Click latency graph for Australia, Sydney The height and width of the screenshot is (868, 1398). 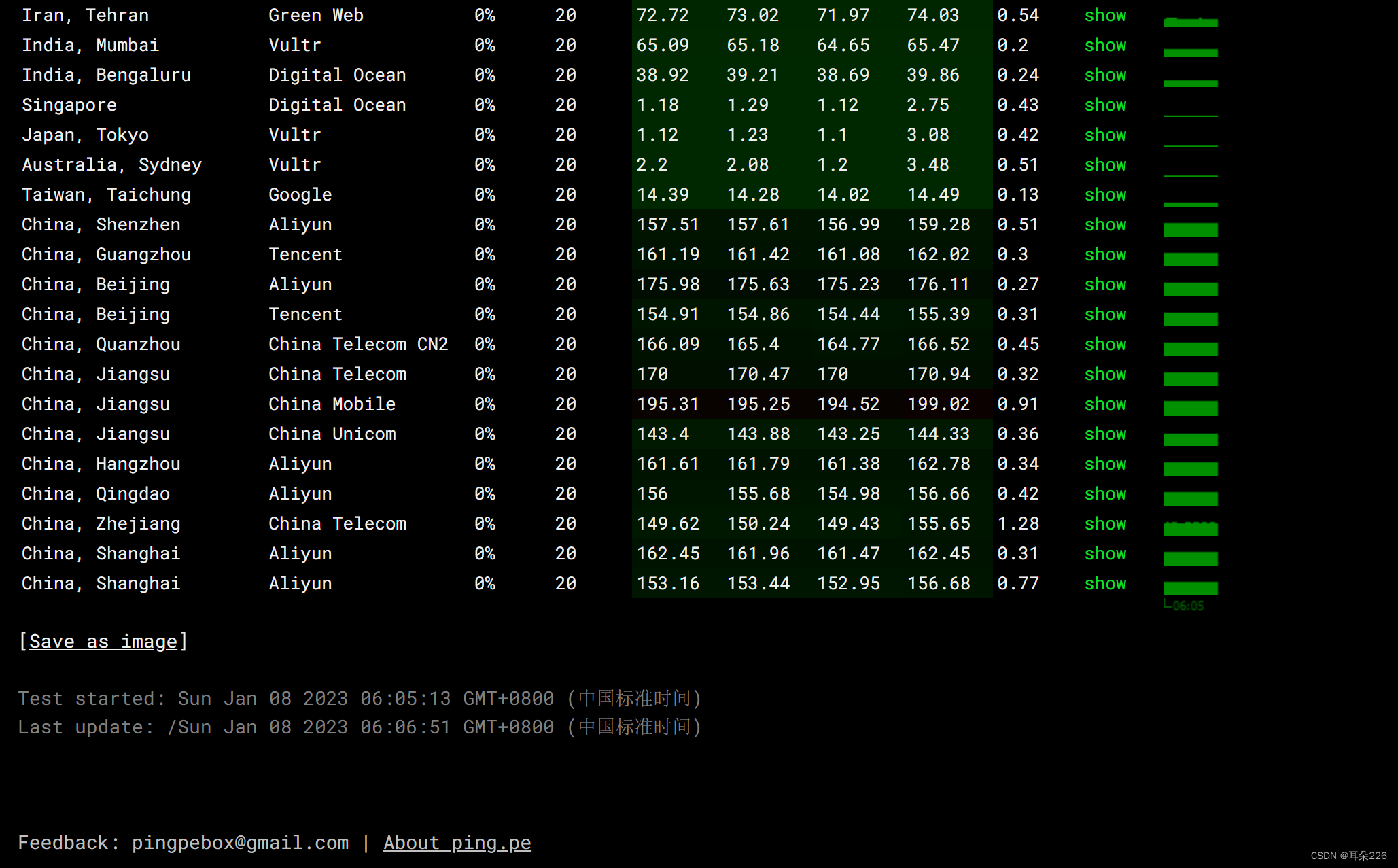click(x=1190, y=175)
